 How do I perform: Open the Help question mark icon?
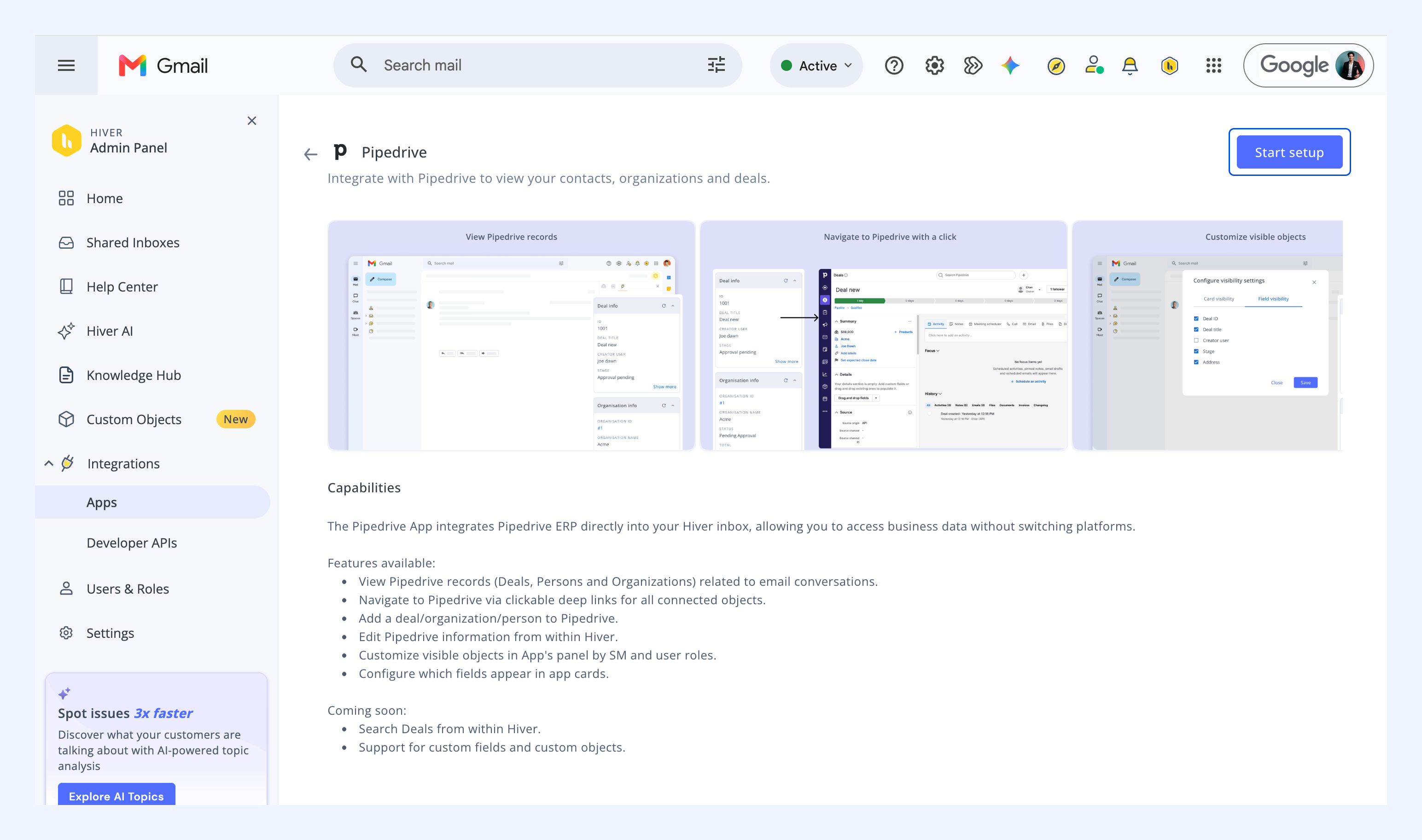click(894, 66)
